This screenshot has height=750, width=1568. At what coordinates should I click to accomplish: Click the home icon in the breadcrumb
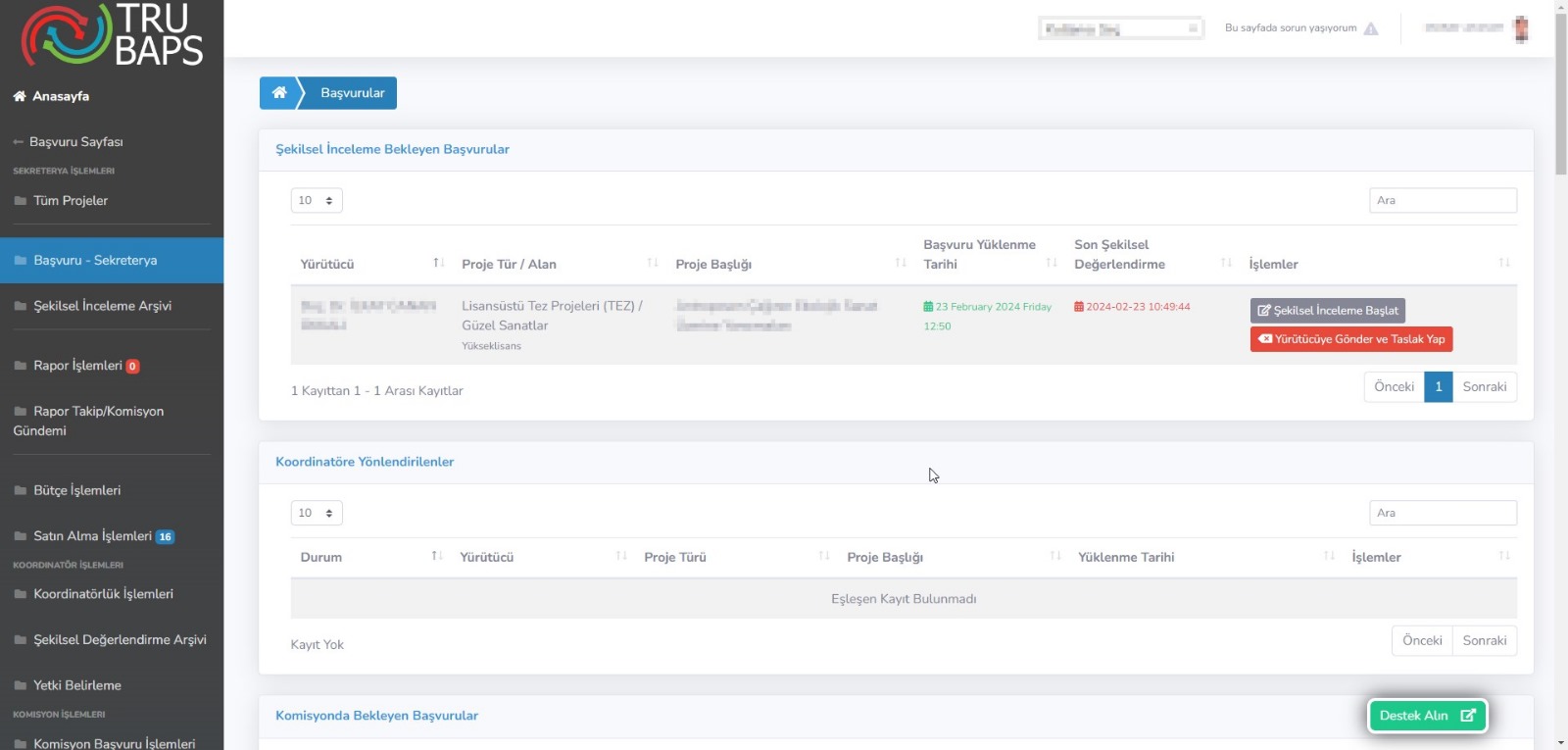tap(279, 93)
